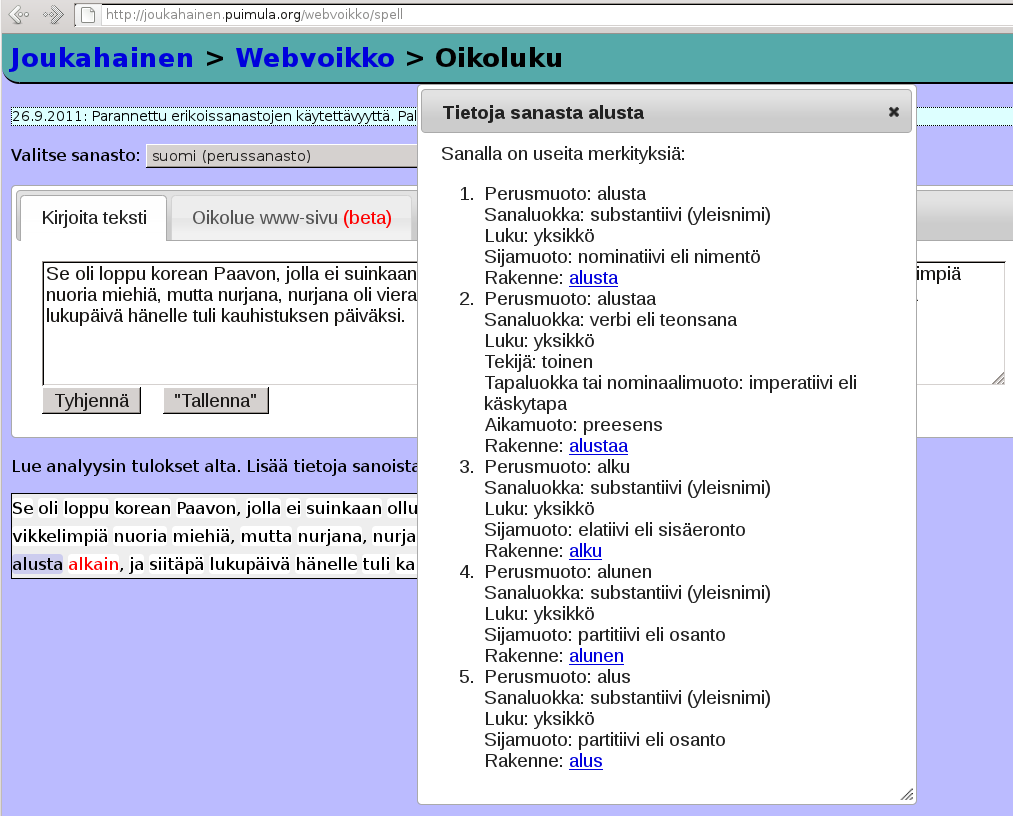Open the Joukahainen breadcrumb link
Viewport: 1013px width, 816px height.
(102, 58)
